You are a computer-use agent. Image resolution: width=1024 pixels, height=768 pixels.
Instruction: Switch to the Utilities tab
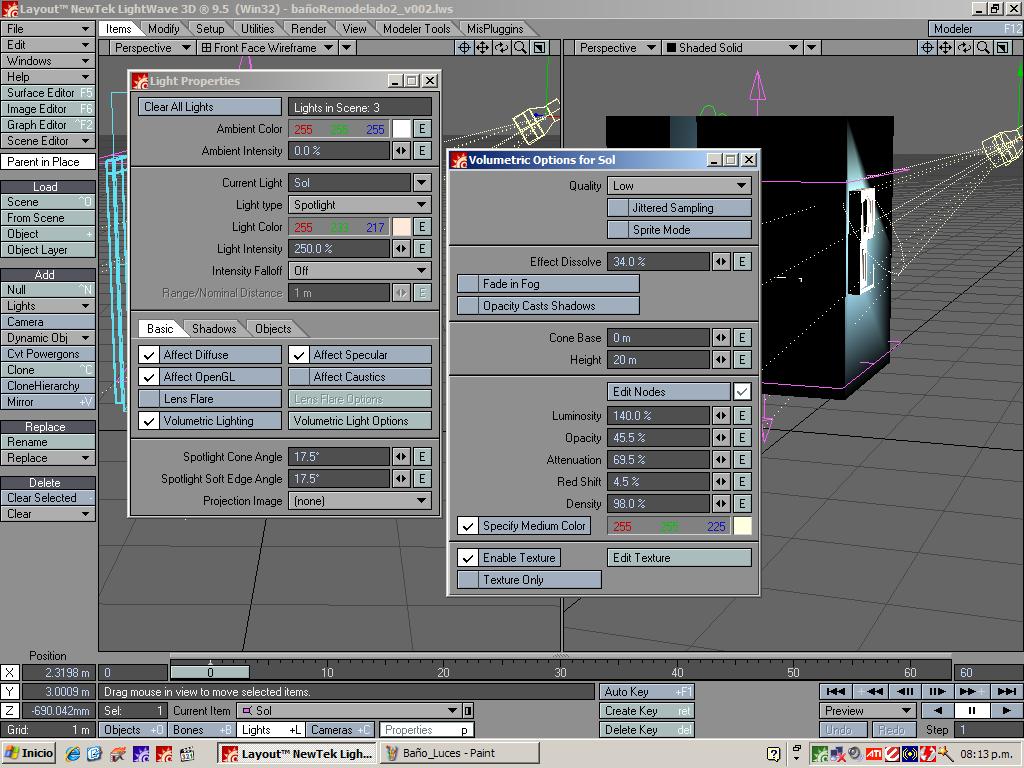click(257, 29)
